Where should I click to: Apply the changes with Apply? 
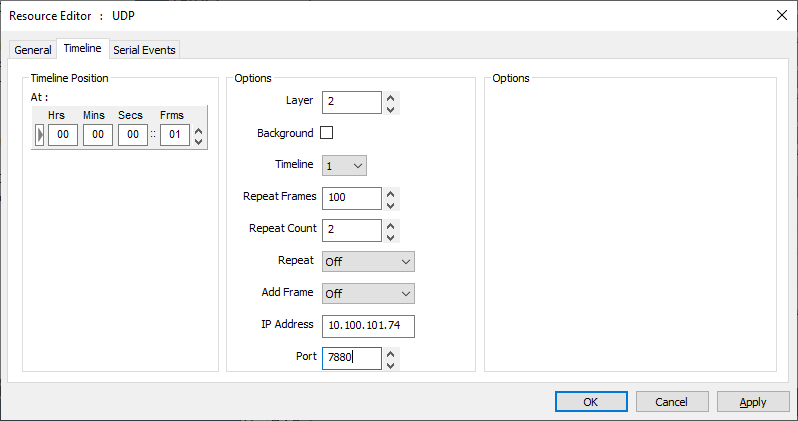click(753, 402)
